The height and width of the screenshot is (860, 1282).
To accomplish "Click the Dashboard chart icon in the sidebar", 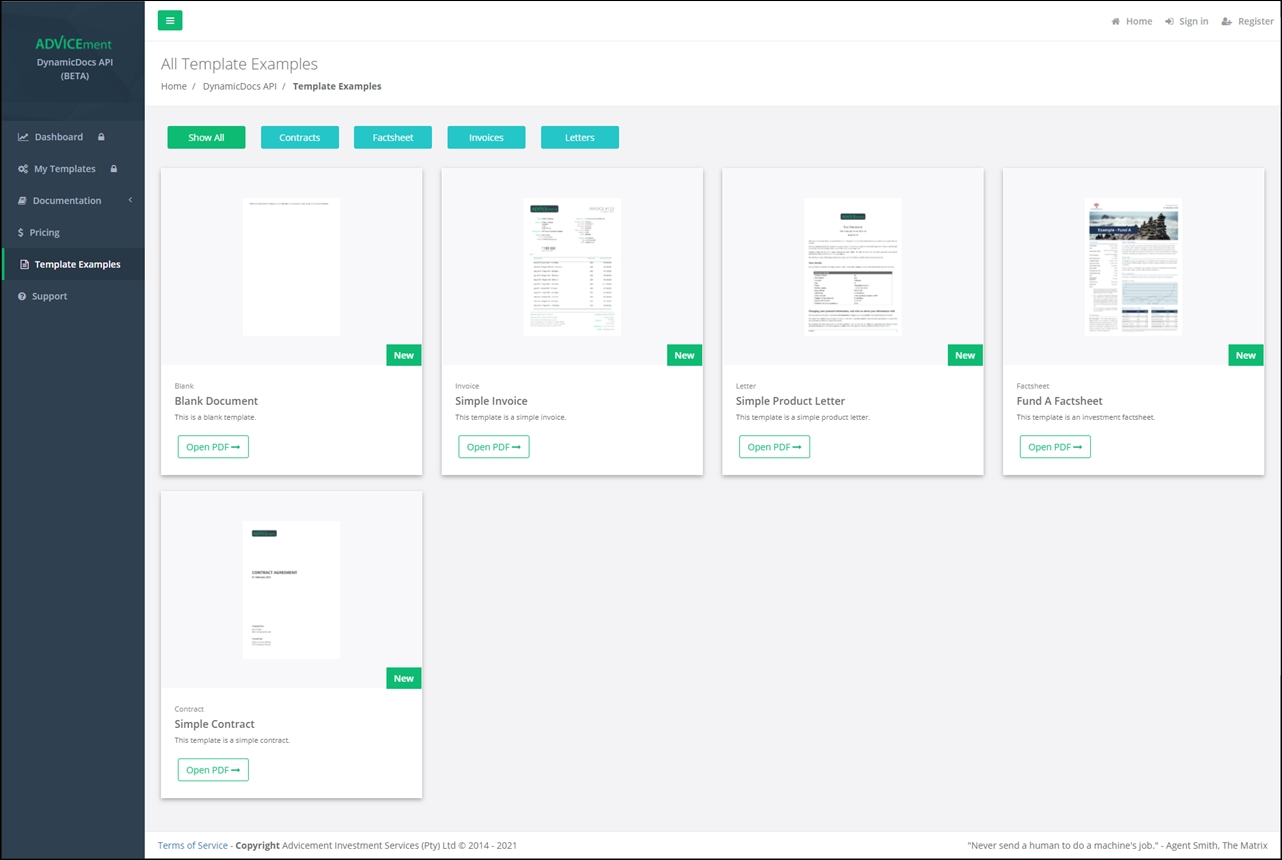I will tap(23, 137).
